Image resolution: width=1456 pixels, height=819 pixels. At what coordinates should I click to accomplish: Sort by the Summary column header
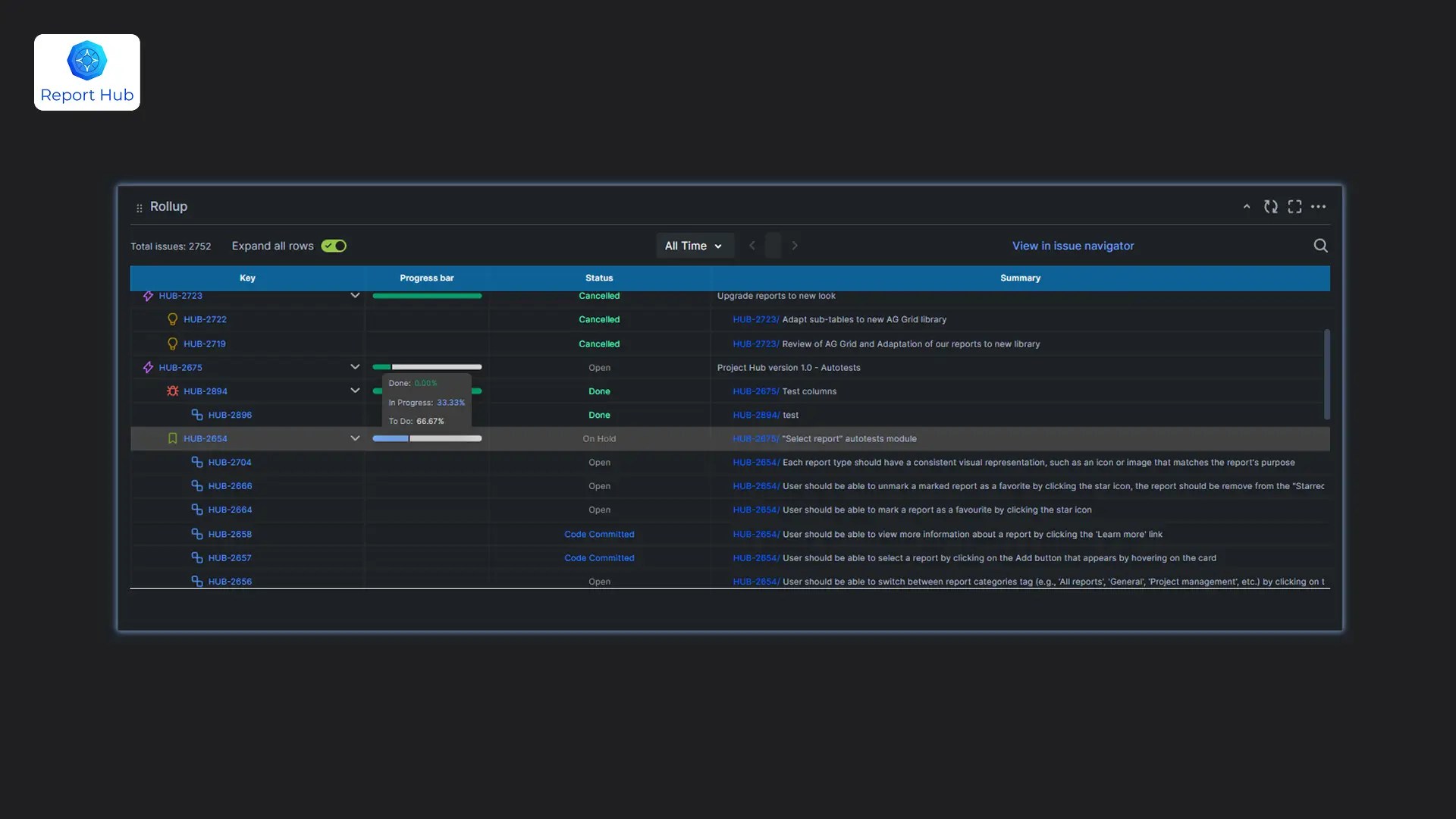tap(1020, 278)
